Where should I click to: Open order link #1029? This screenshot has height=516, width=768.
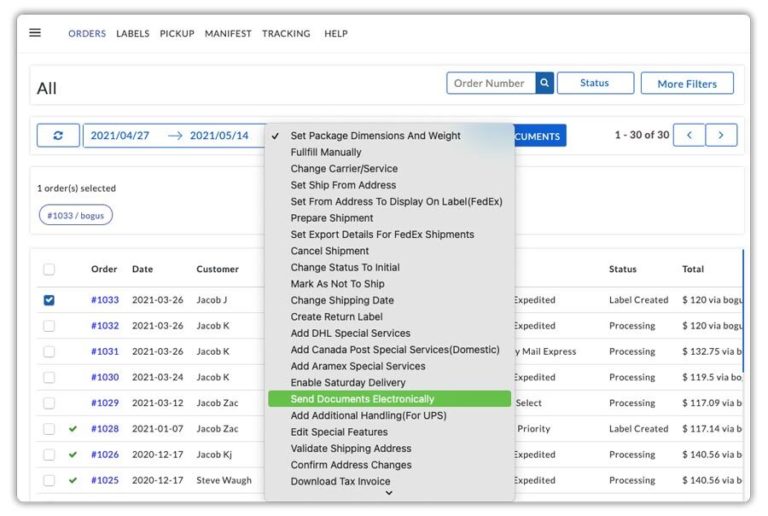(x=105, y=403)
